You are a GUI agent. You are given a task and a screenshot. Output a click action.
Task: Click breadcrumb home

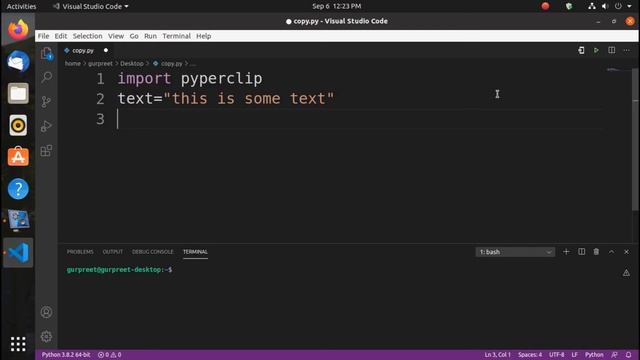coord(73,64)
